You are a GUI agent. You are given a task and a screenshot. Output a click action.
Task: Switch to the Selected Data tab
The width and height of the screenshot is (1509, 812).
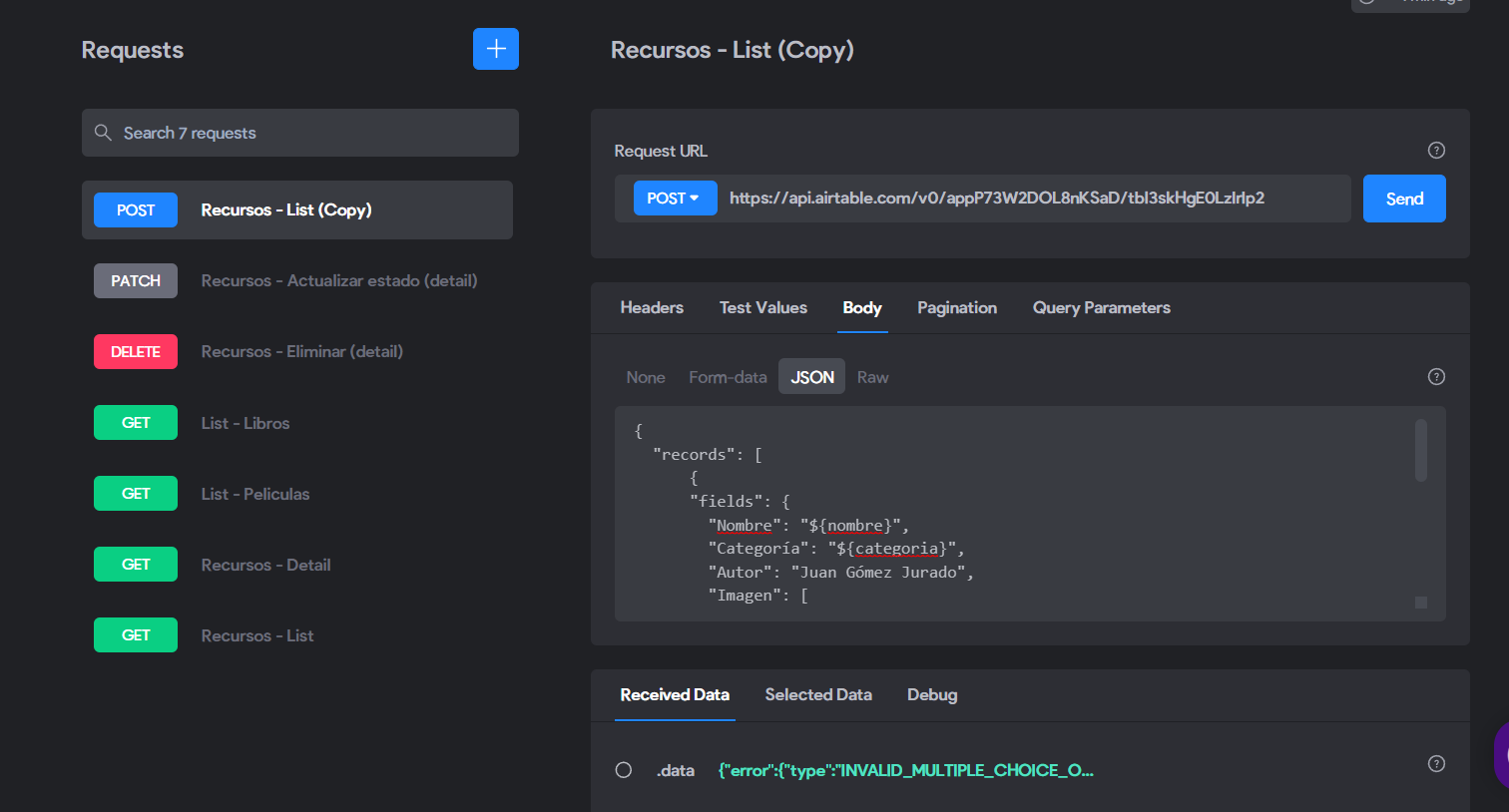click(x=818, y=694)
